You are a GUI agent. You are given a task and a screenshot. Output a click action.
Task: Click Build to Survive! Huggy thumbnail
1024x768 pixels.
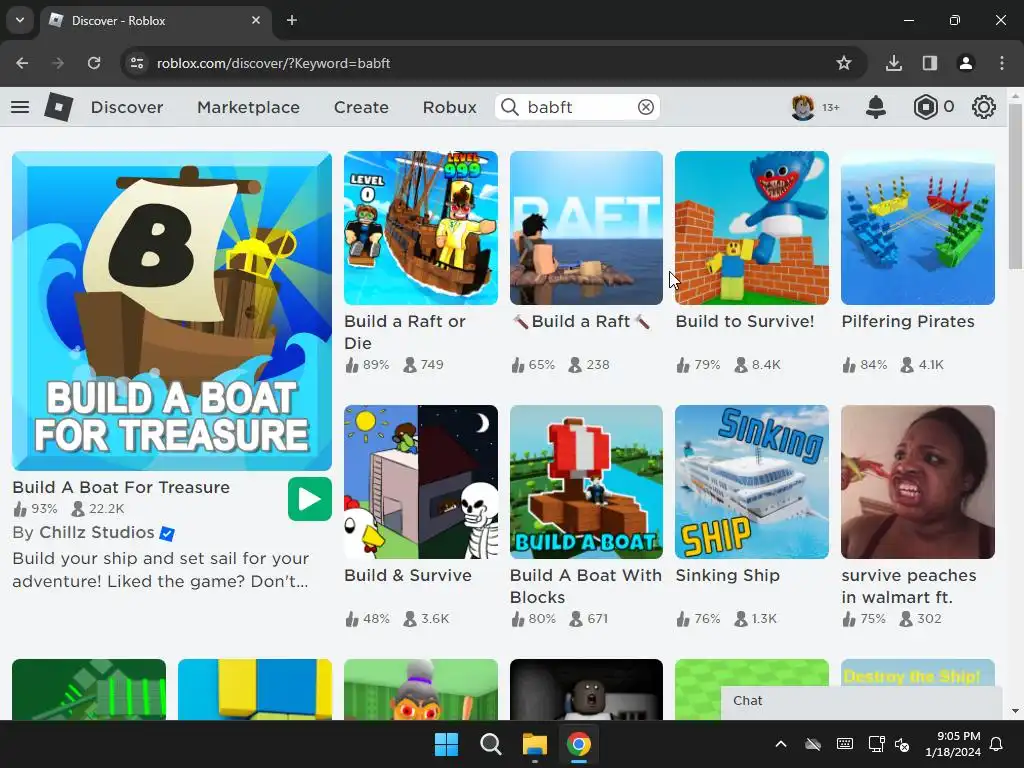point(752,228)
